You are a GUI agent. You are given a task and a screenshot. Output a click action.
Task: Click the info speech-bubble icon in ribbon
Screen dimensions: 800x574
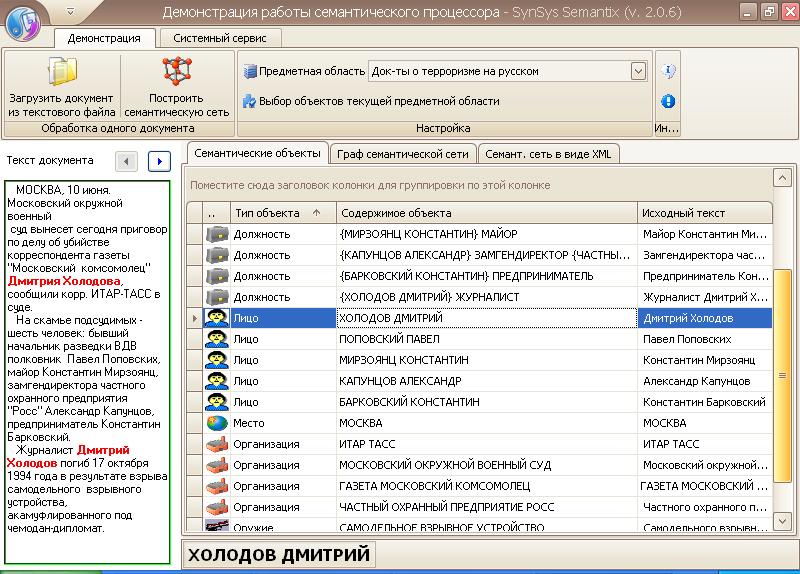click(x=668, y=71)
